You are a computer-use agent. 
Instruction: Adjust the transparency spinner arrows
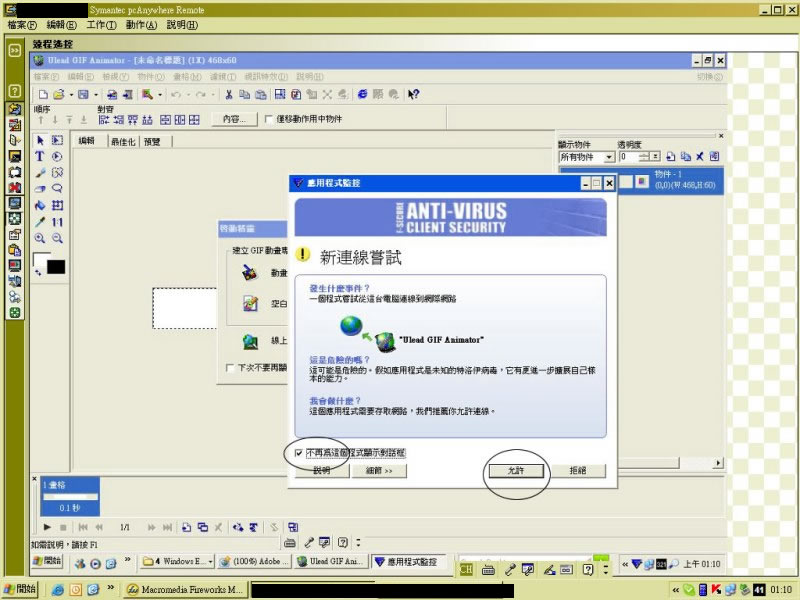click(x=644, y=157)
